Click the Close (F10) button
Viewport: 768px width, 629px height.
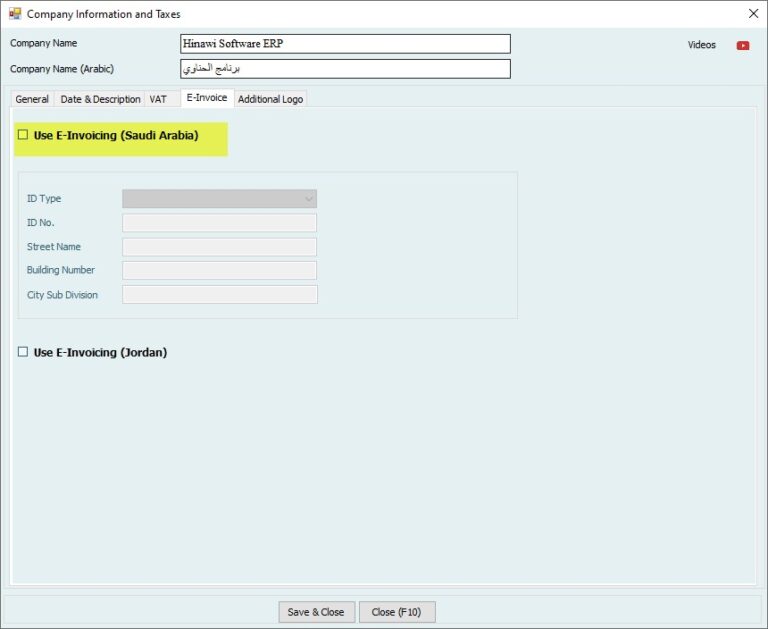point(397,612)
